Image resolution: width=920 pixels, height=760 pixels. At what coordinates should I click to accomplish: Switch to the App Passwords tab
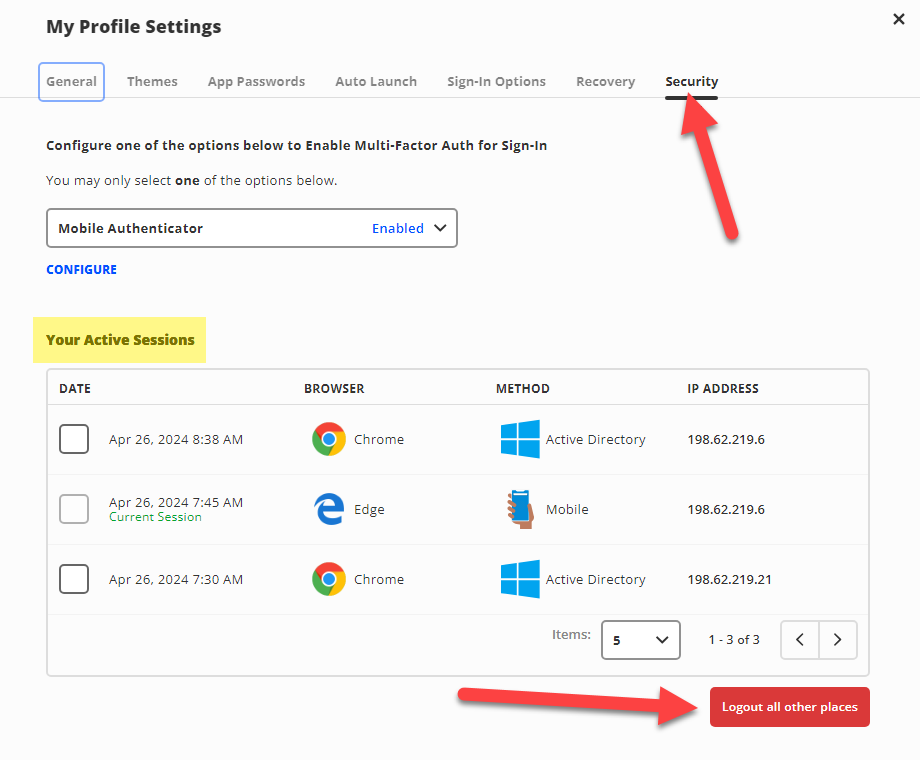(256, 82)
